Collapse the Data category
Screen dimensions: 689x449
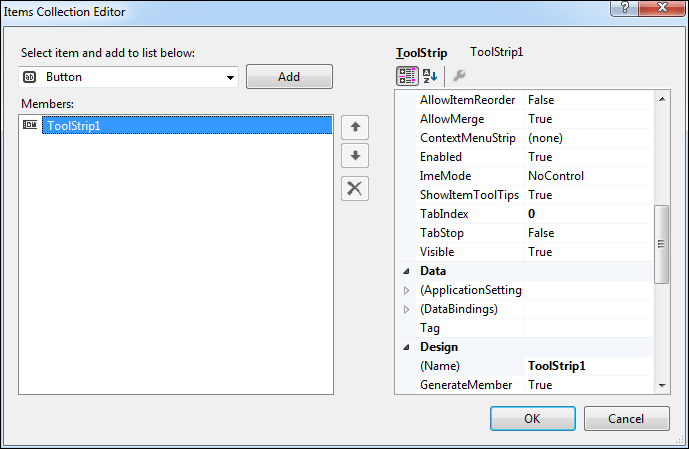pos(407,271)
